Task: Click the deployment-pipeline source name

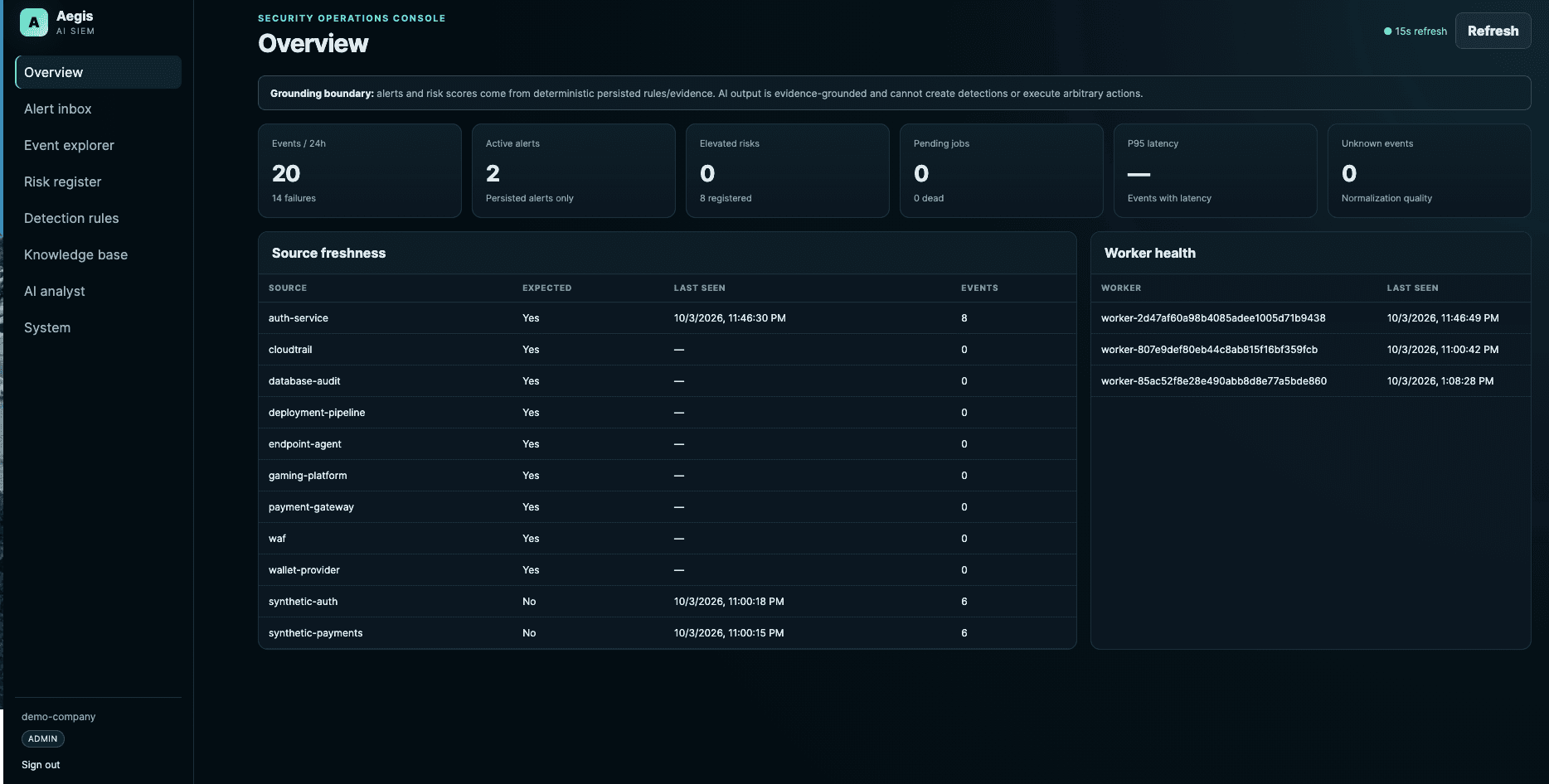Action: tap(317, 413)
